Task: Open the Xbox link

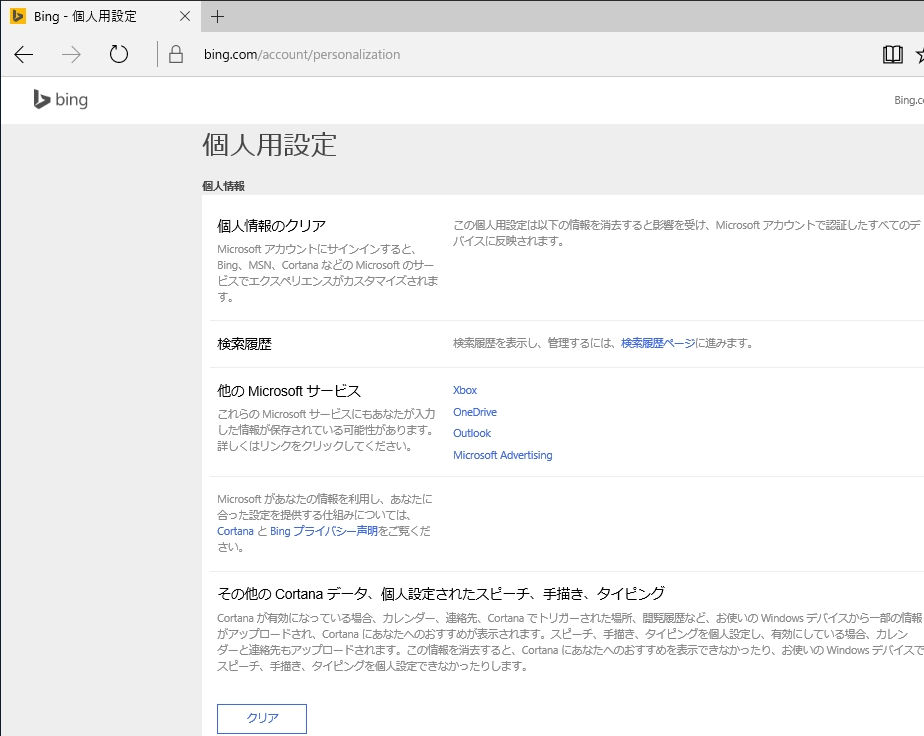Action: coord(465,390)
